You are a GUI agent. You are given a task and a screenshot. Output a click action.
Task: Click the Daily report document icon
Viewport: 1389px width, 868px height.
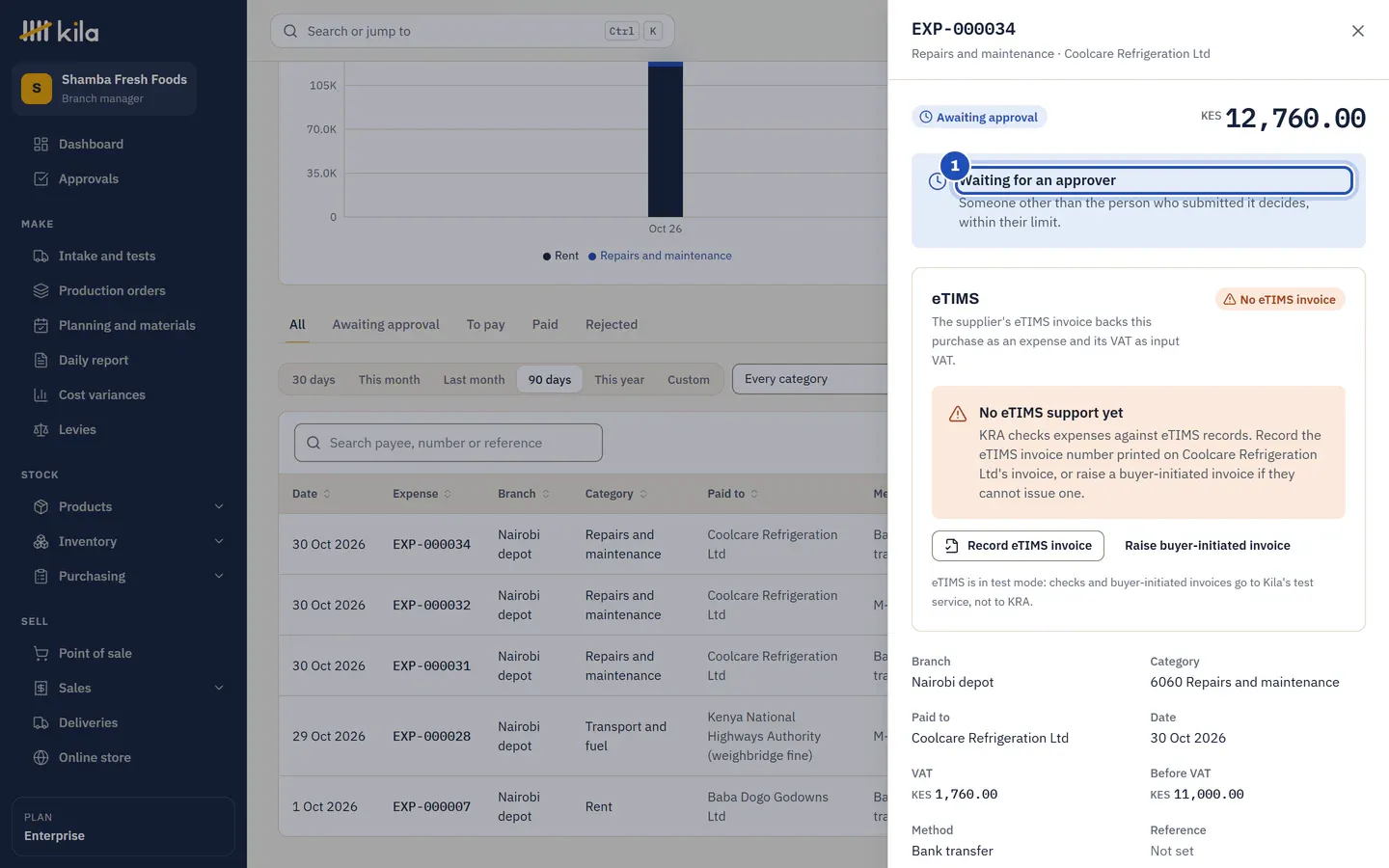[x=41, y=360]
